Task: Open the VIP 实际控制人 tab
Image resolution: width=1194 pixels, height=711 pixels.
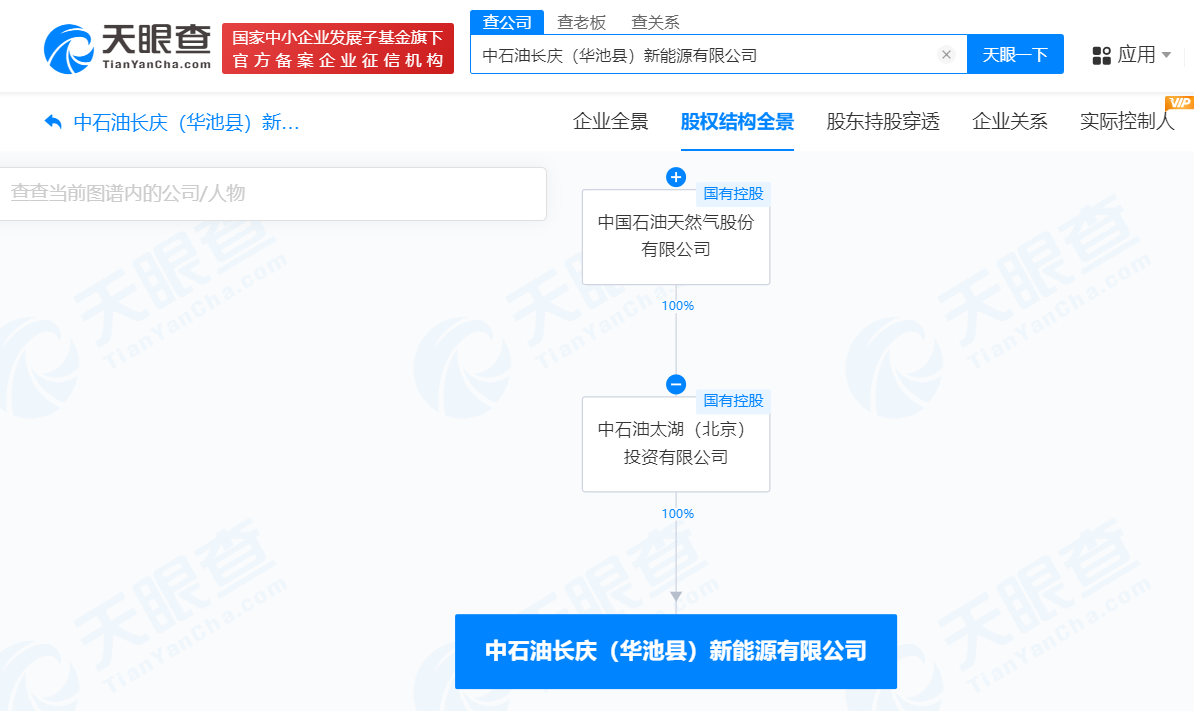Action: tap(1127, 122)
